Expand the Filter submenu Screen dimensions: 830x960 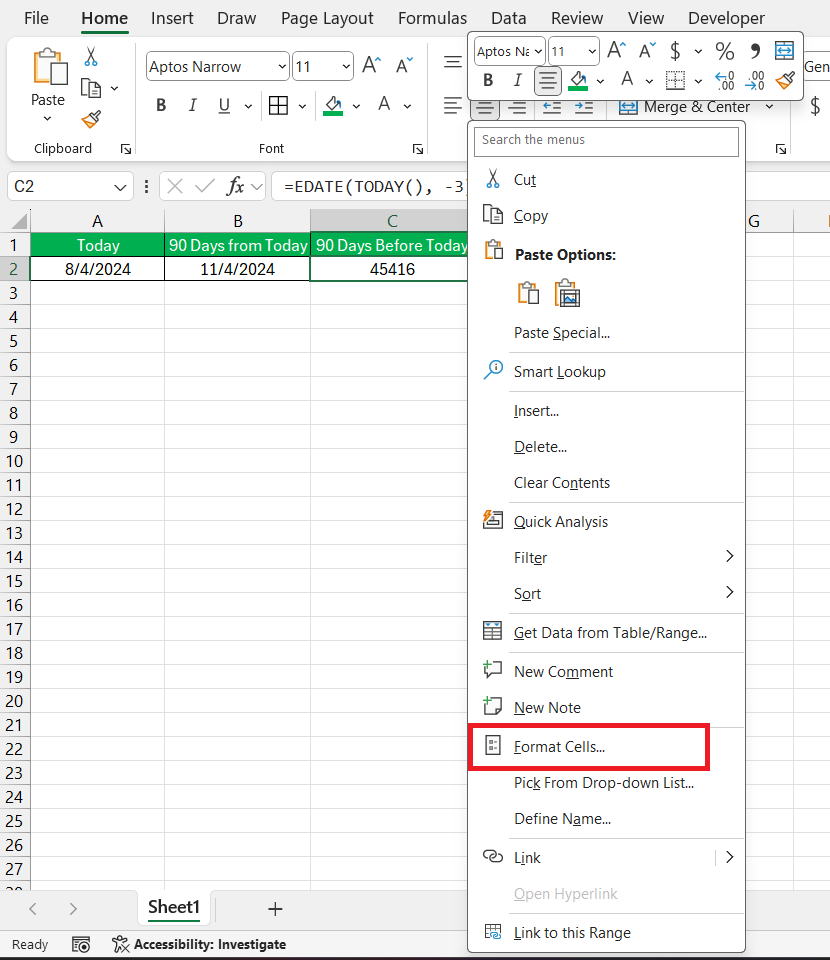click(x=729, y=556)
